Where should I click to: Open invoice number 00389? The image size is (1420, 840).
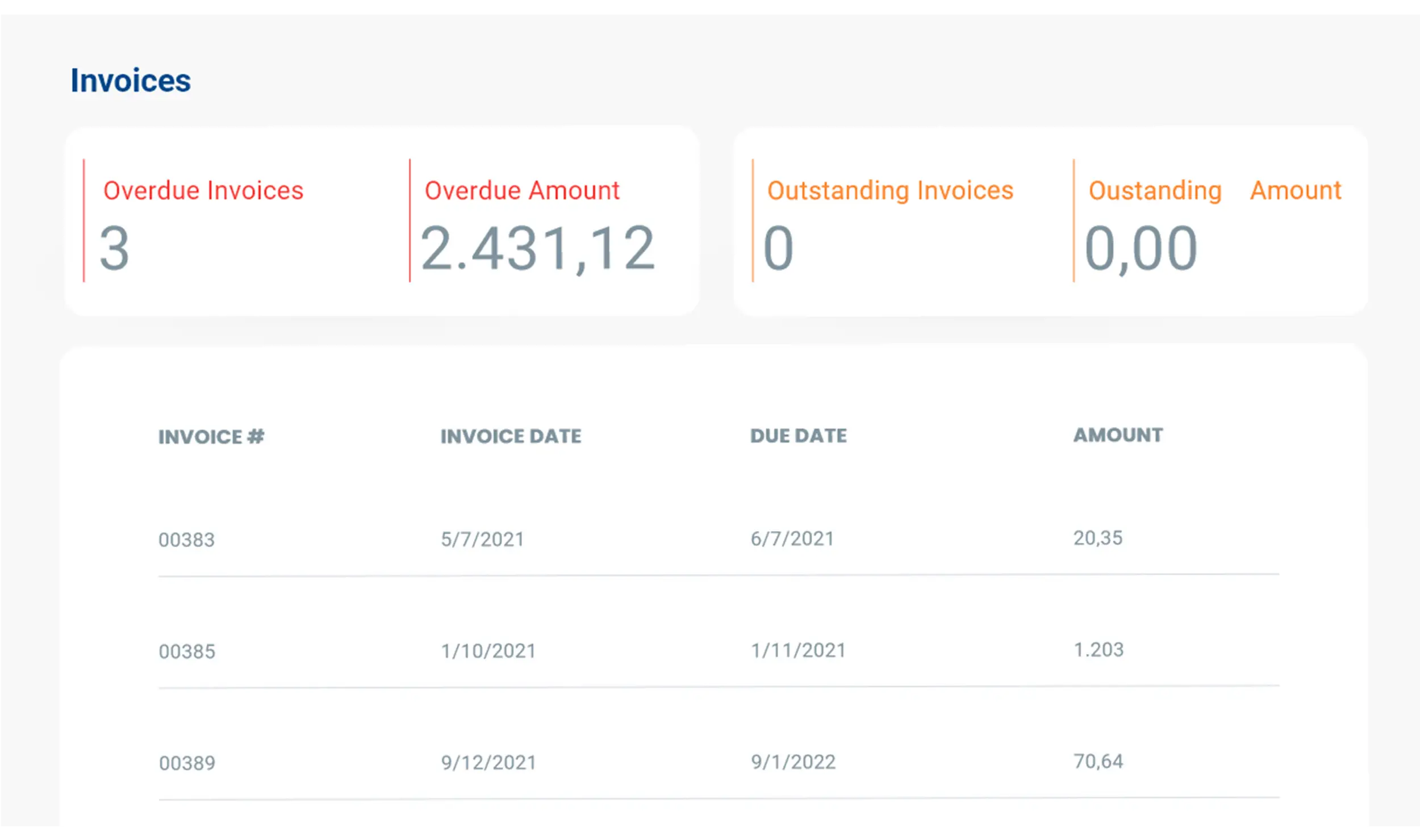click(187, 763)
